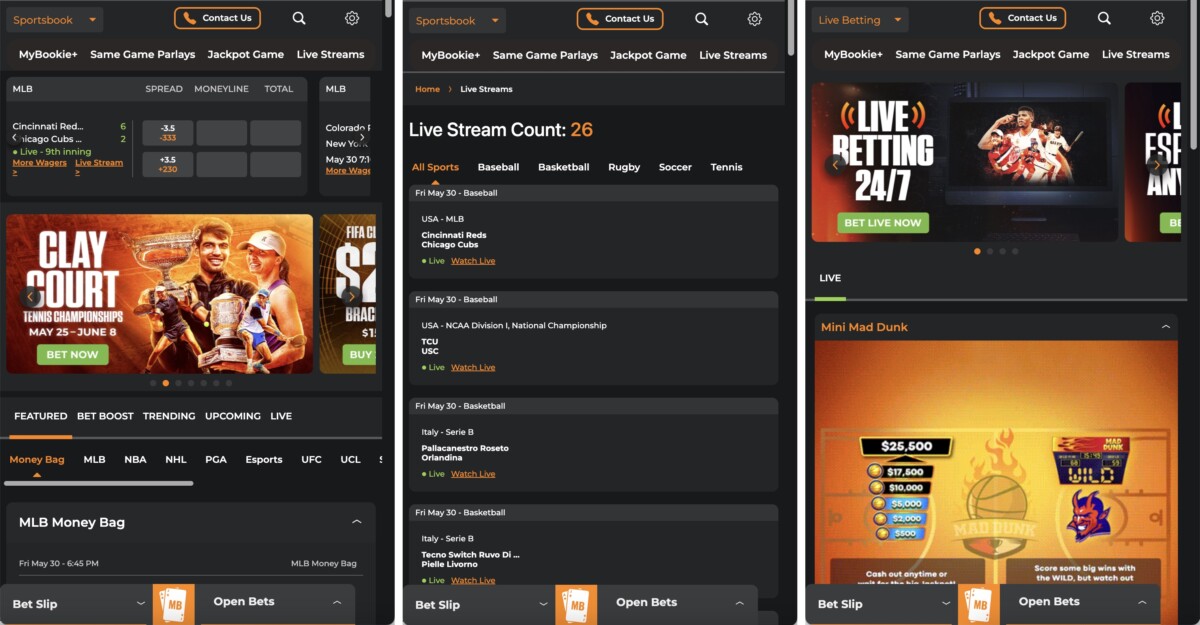Go to previous Live Betting banner slide
Viewport: 1200px width, 625px height.
(x=836, y=165)
